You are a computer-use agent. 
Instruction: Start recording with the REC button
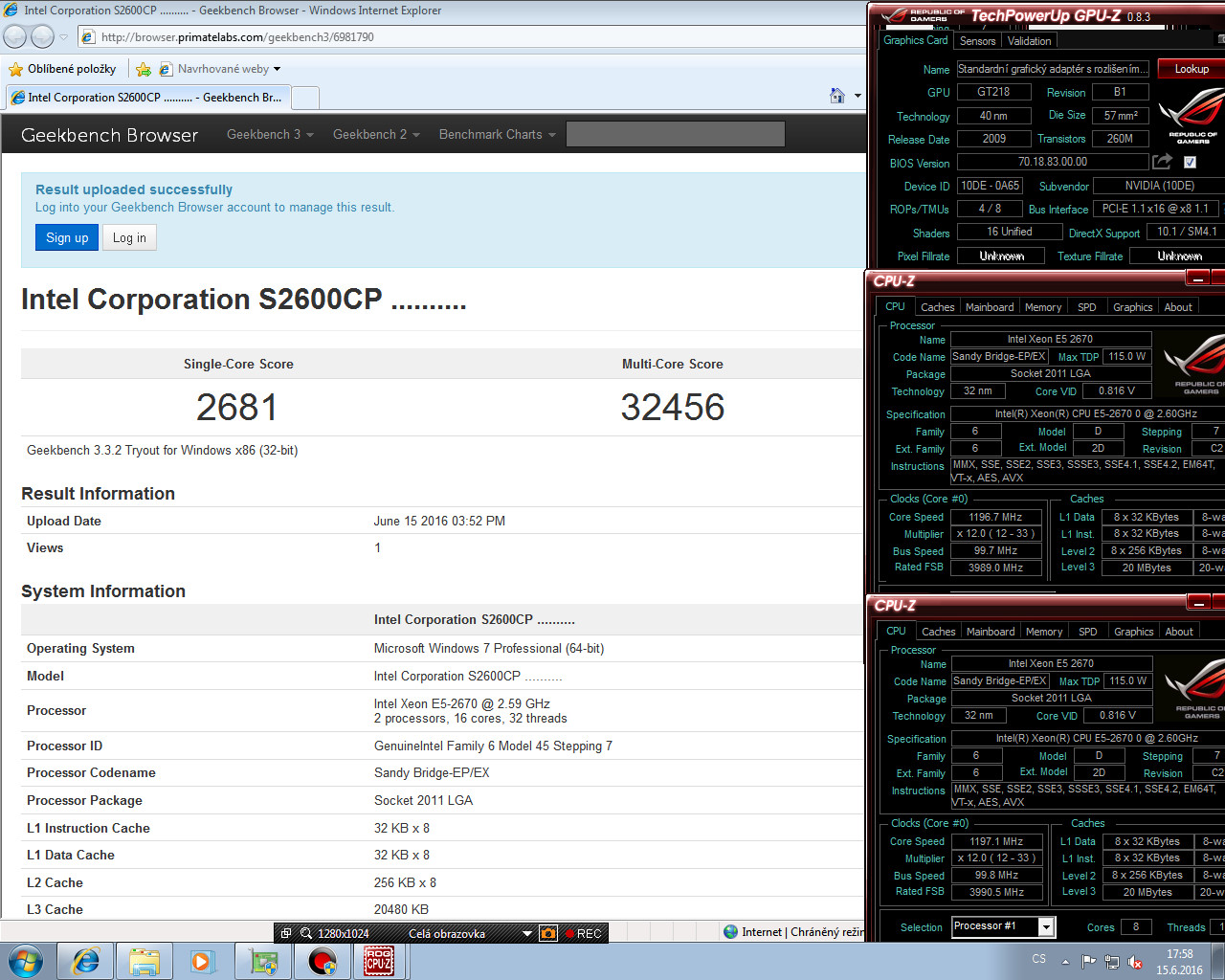click(583, 933)
